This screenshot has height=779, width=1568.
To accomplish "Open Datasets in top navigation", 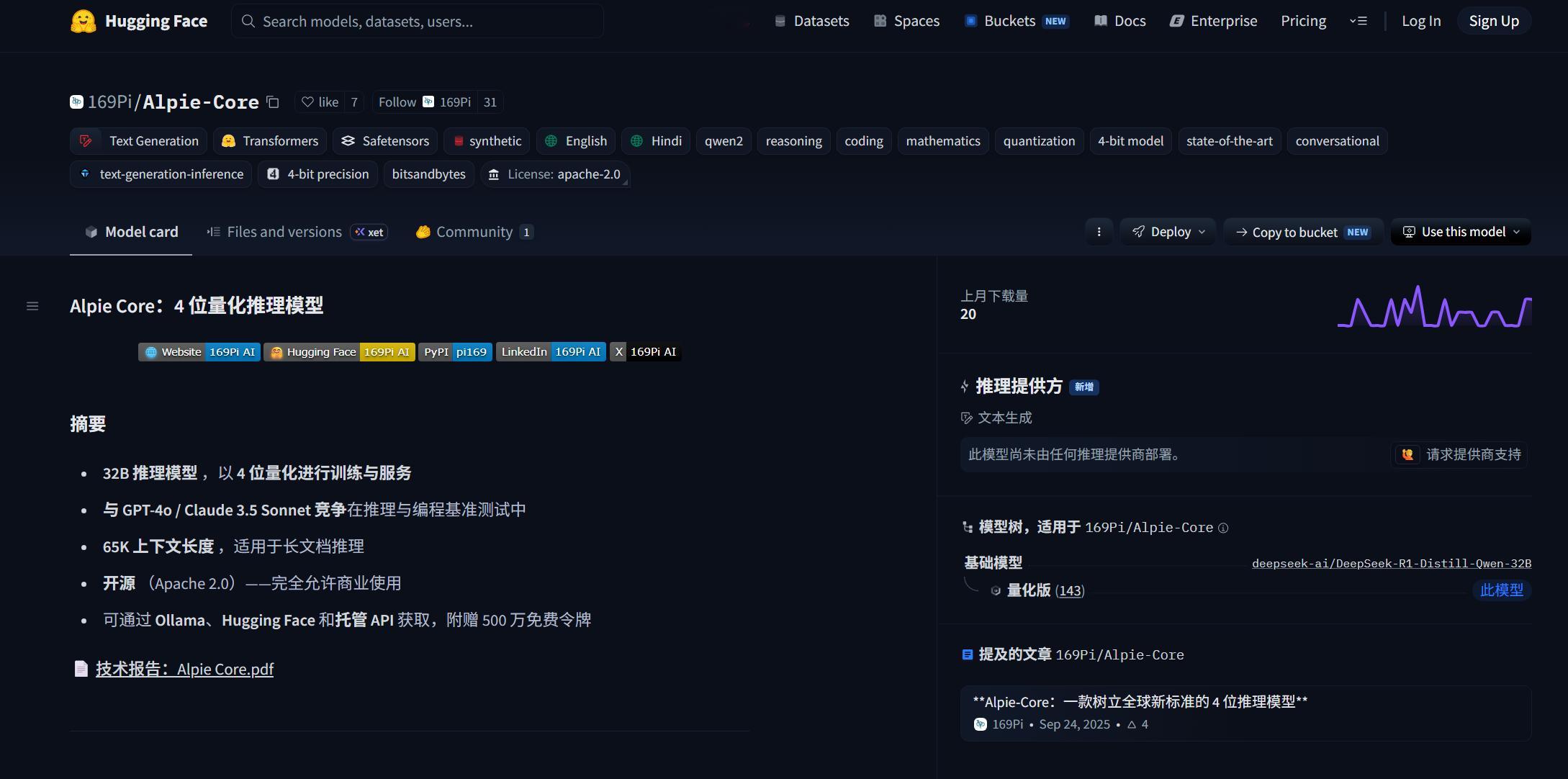I will (811, 21).
